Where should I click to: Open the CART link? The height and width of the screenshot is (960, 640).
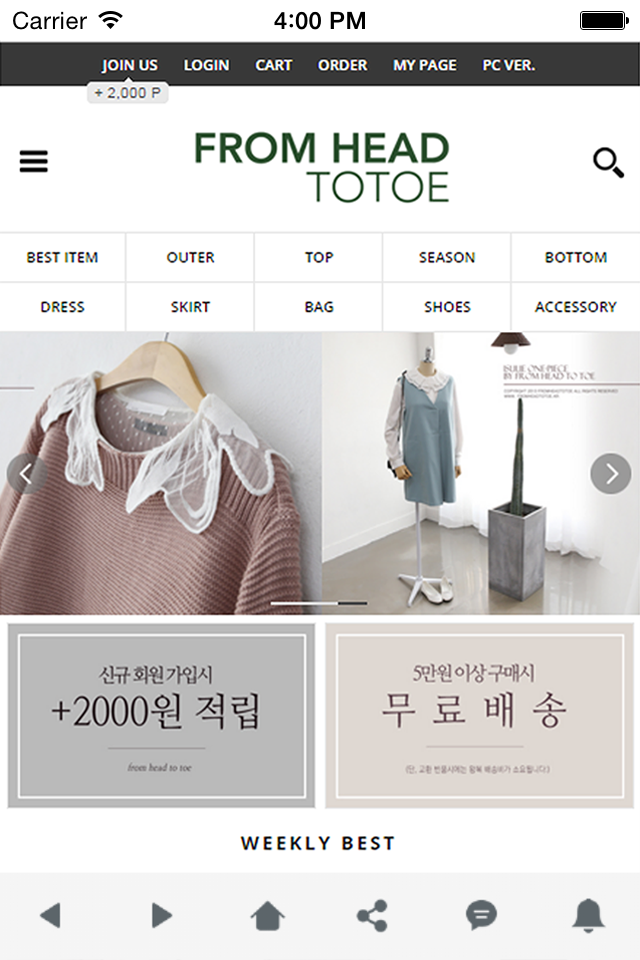point(274,65)
